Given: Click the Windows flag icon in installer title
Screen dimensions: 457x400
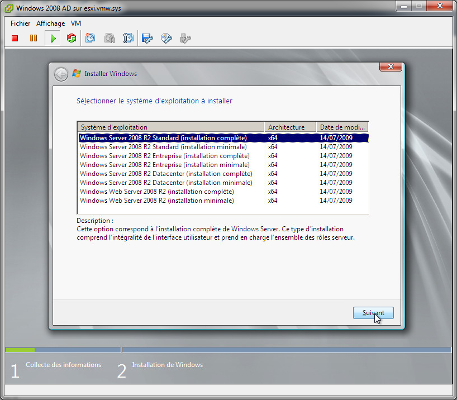Looking at the screenshot, I should 77,73.
